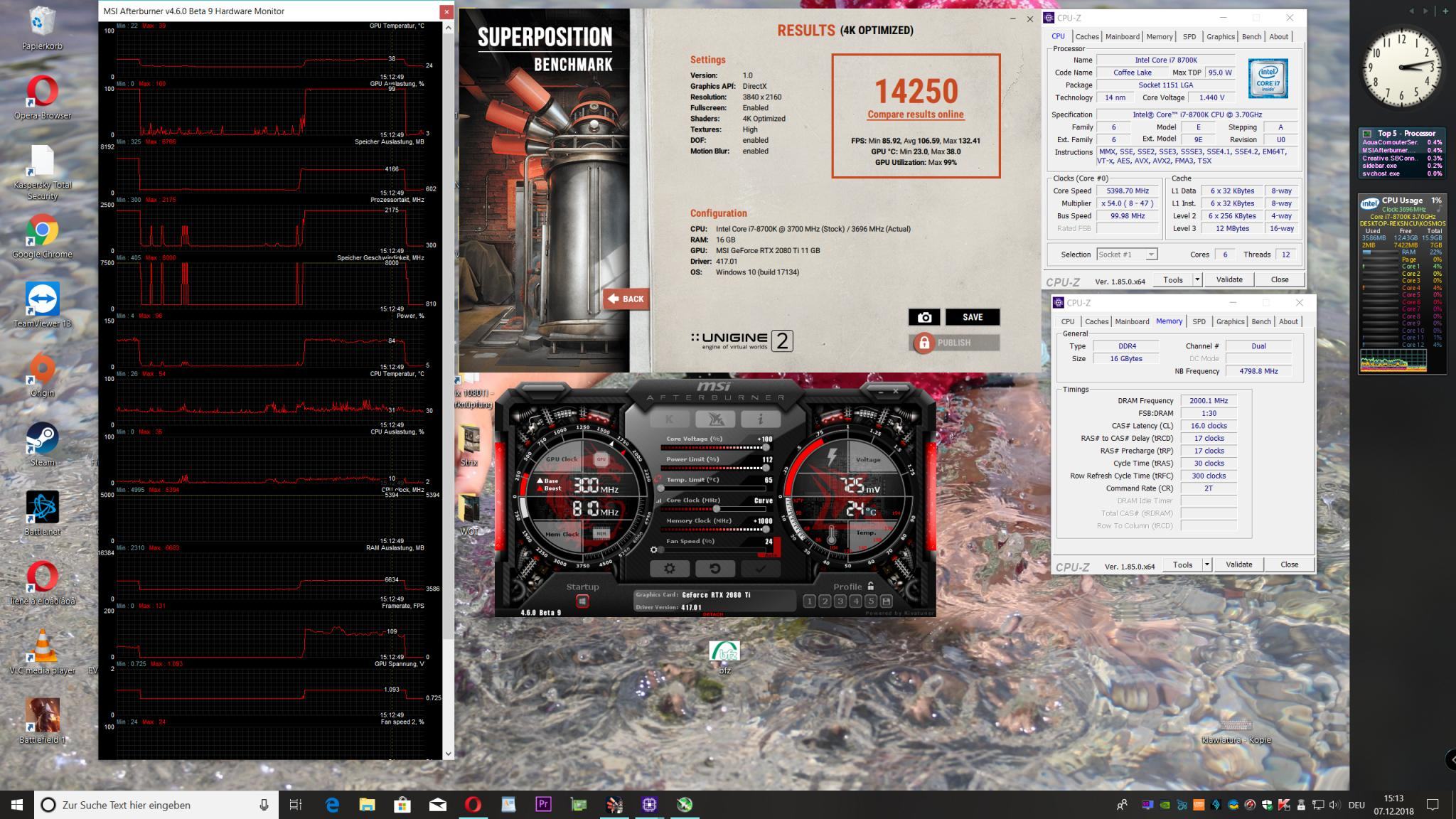This screenshot has width=1456, height=819.
Task: Click the locked PUBLISH button
Action: pyautogui.click(x=954, y=343)
